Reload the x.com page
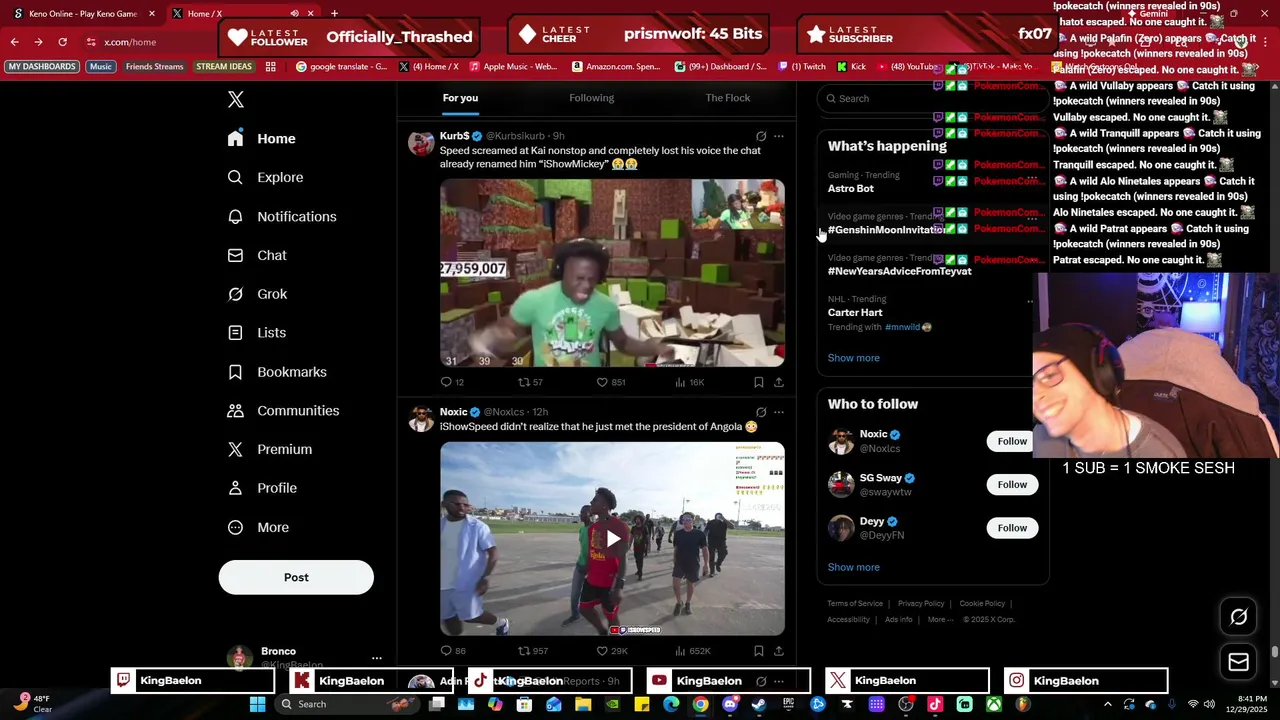The image size is (1280, 720). click(62, 42)
